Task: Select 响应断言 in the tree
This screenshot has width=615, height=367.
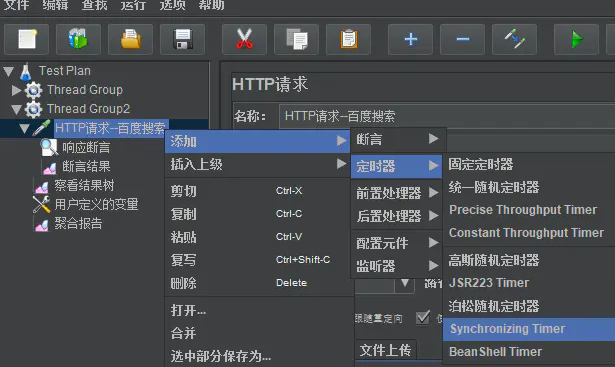Action: [x=86, y=147]
